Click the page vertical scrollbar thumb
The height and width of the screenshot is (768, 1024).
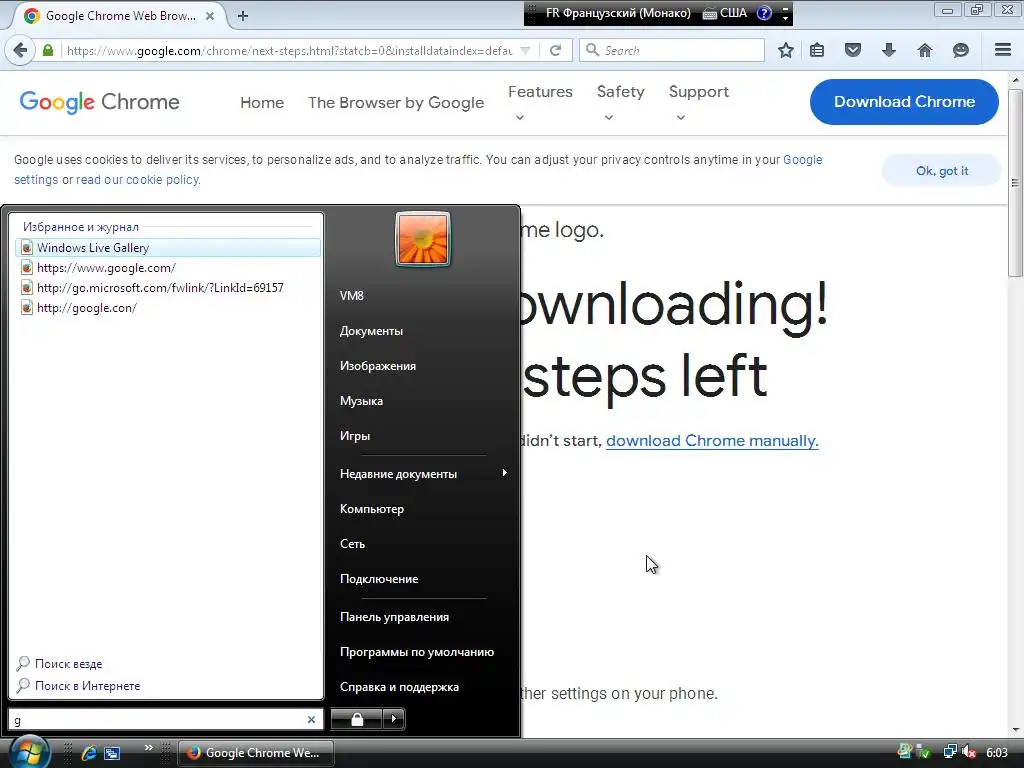click(x=1015, y=183)
